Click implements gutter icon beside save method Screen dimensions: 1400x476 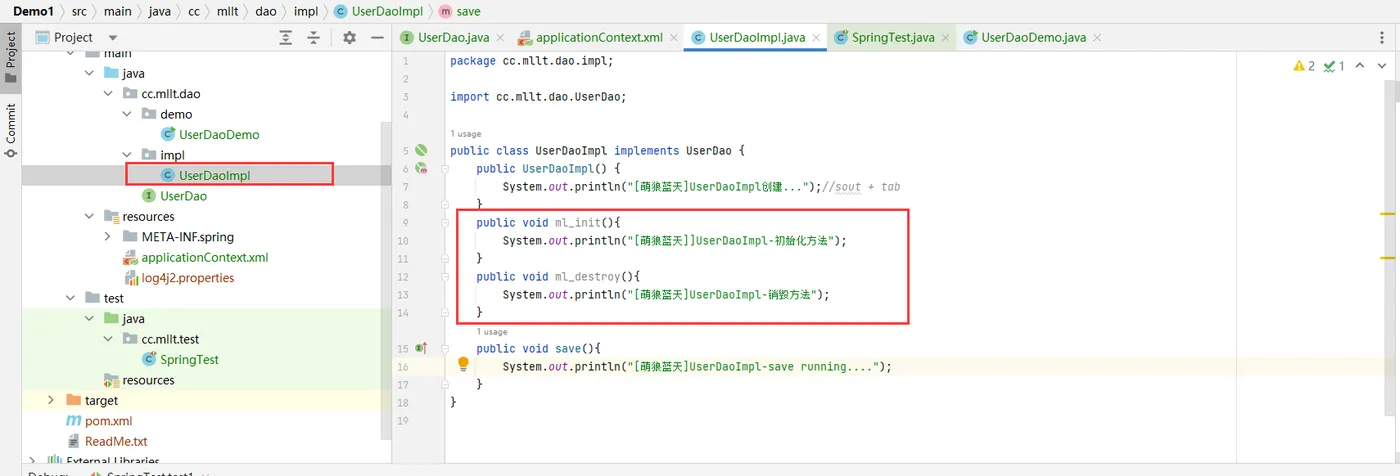421,348
